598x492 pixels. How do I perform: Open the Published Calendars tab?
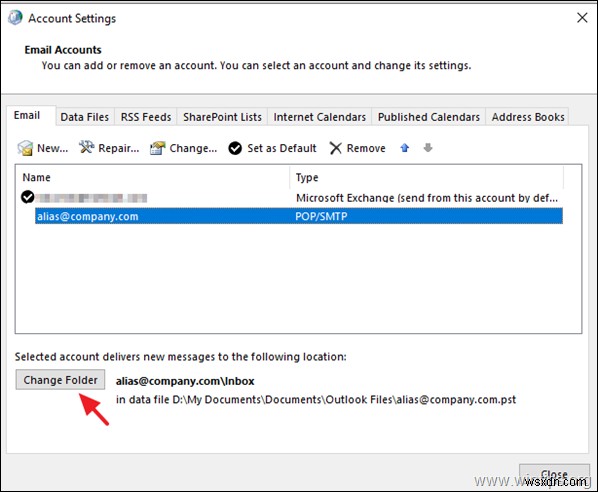(x=429, y=117)
